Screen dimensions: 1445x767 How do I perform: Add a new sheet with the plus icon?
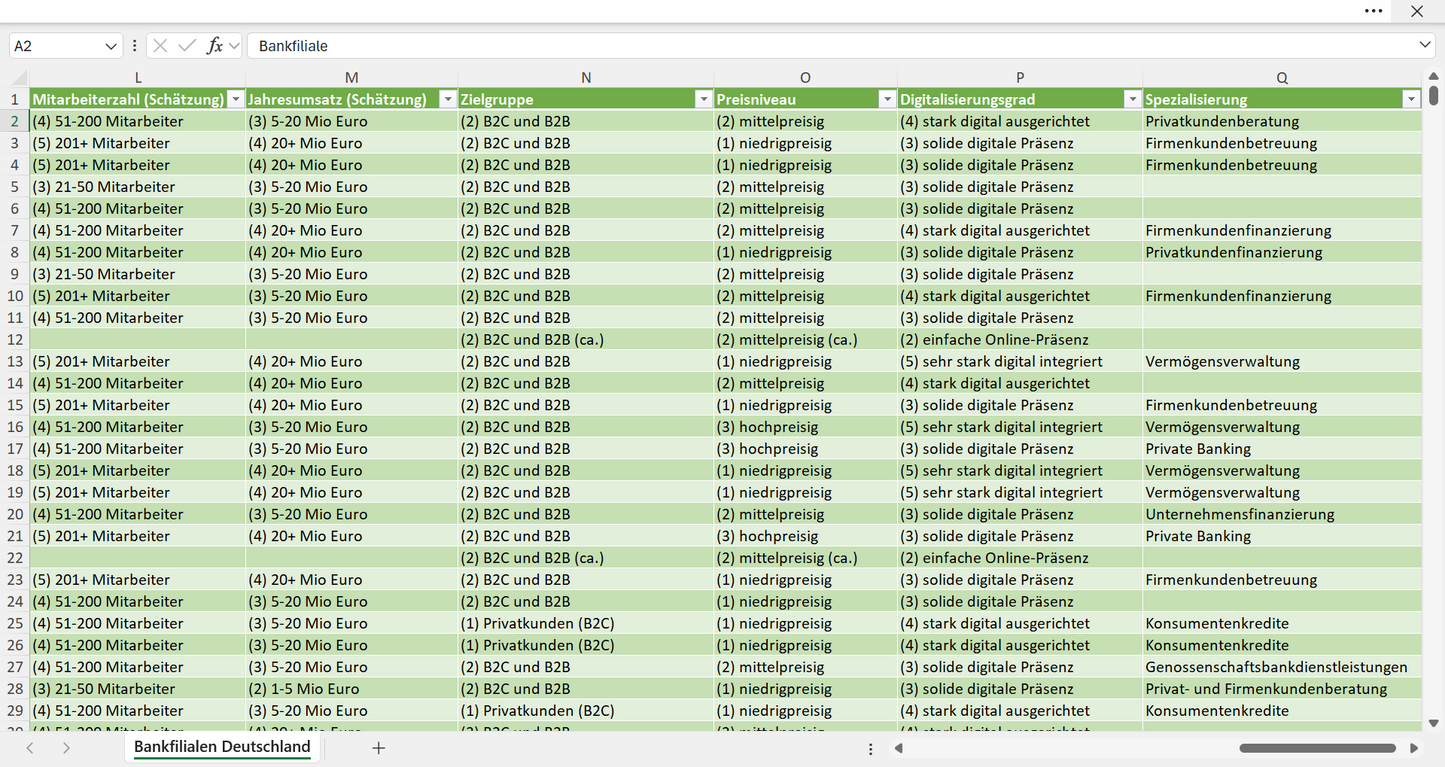[378, 748]
